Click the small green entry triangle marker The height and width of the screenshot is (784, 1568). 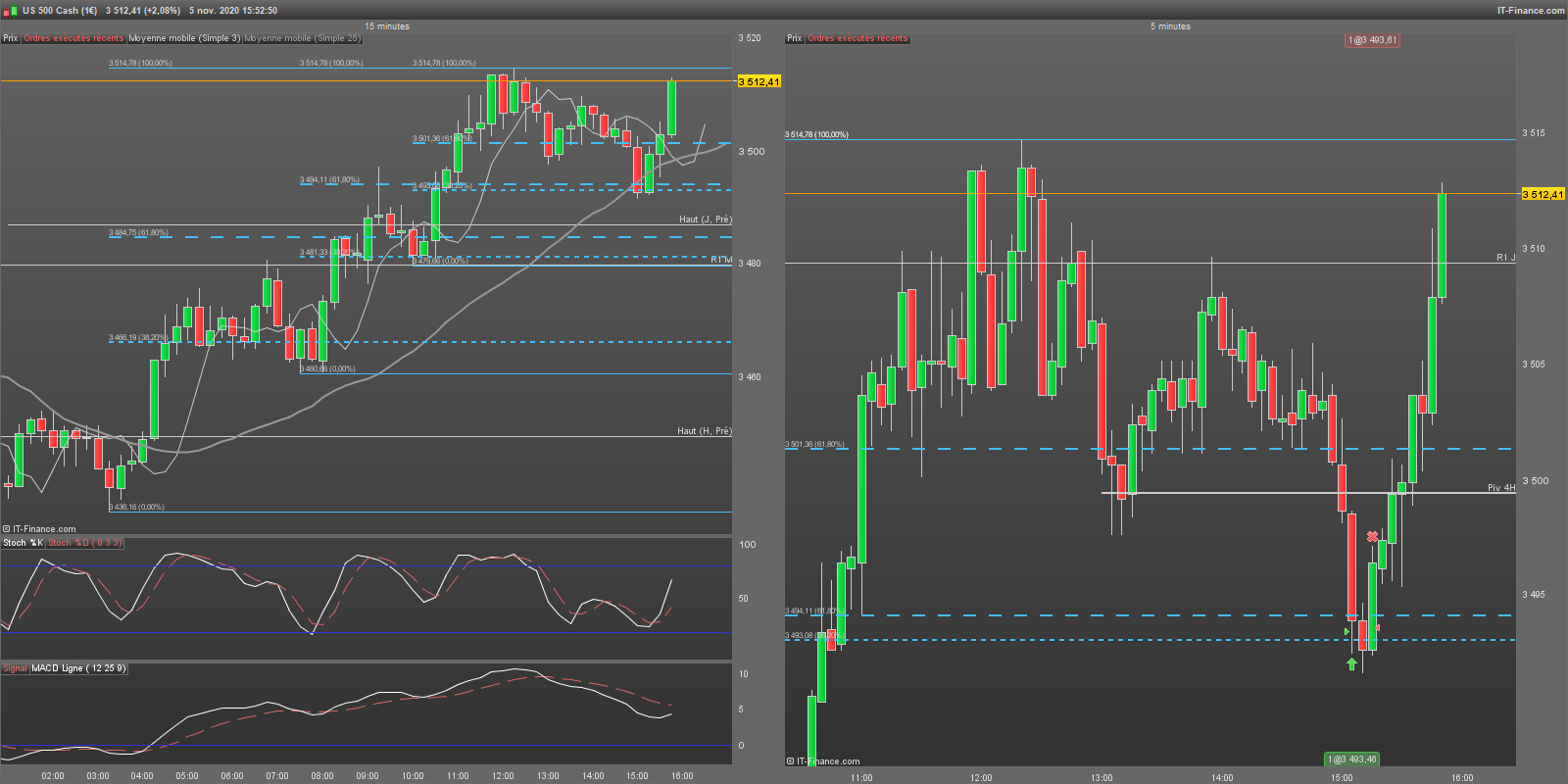click(1347, 632)
